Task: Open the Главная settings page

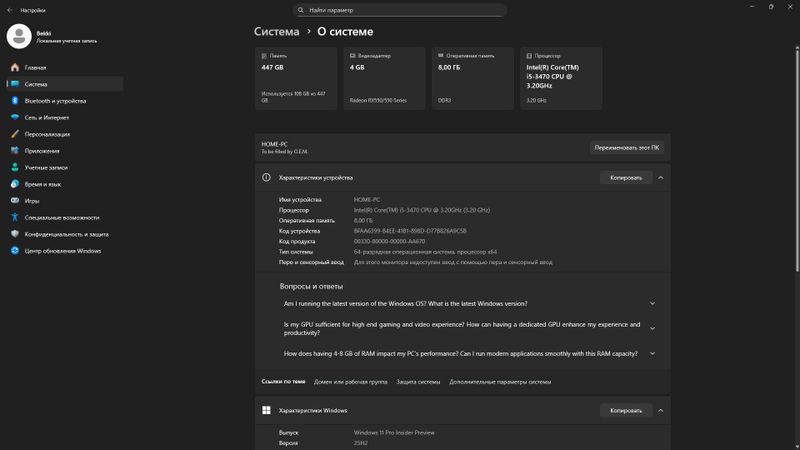Action: [x=65, y=67]
